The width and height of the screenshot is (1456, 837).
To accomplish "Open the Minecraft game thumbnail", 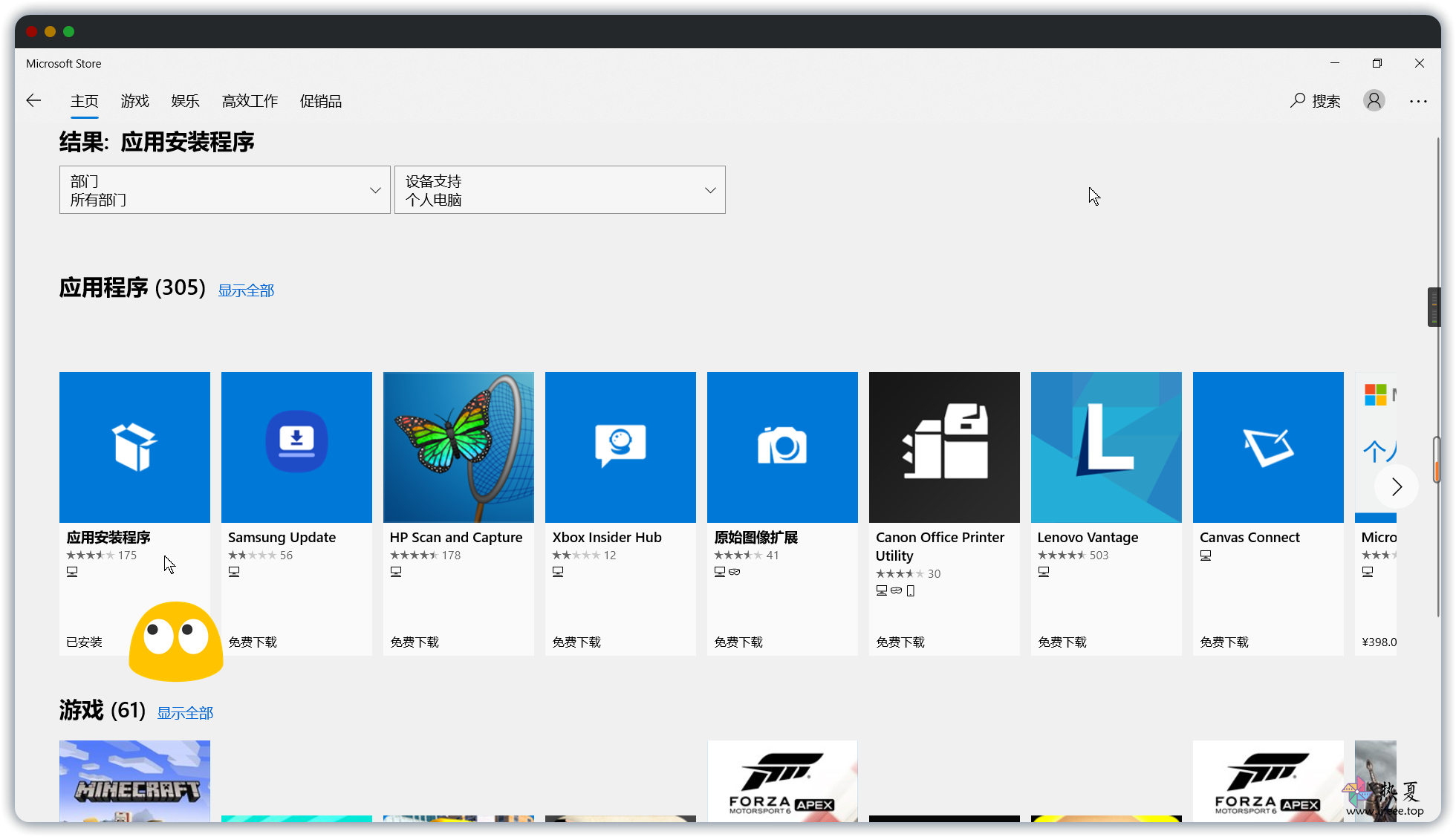I will point(134,781).
